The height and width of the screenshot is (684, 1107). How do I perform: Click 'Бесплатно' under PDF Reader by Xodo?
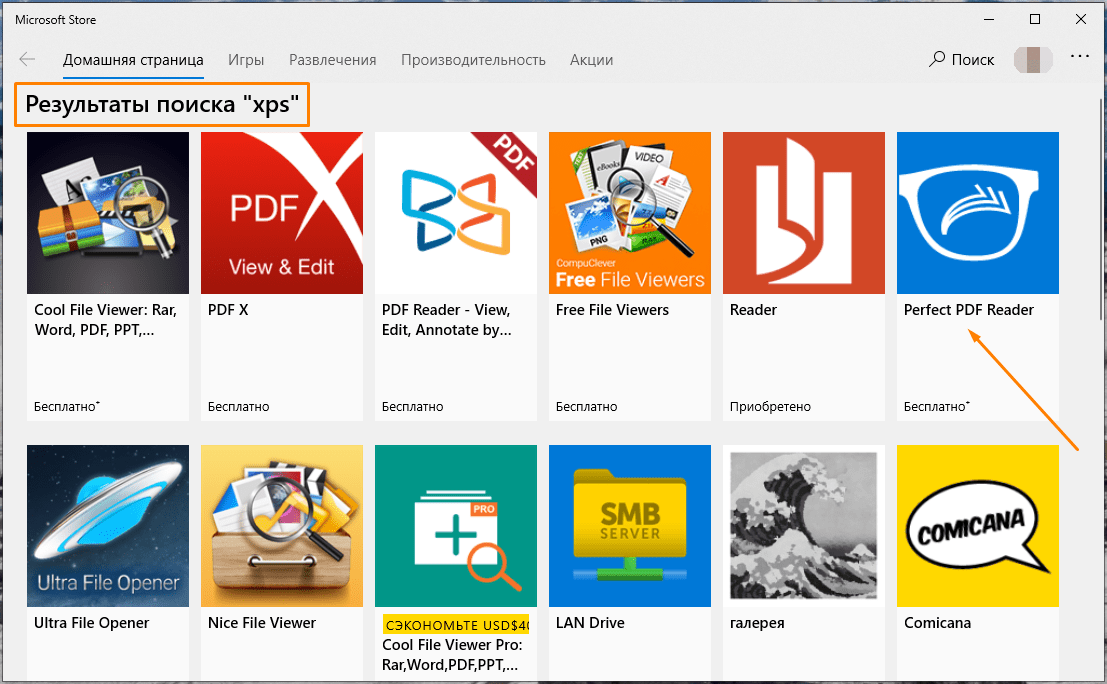(x=413, y=407)
